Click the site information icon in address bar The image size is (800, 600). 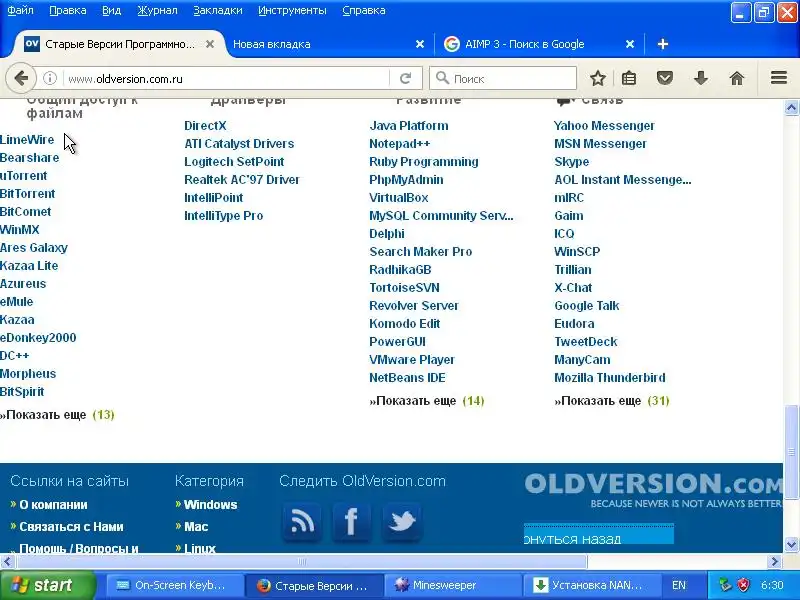(x=49, y=79)
